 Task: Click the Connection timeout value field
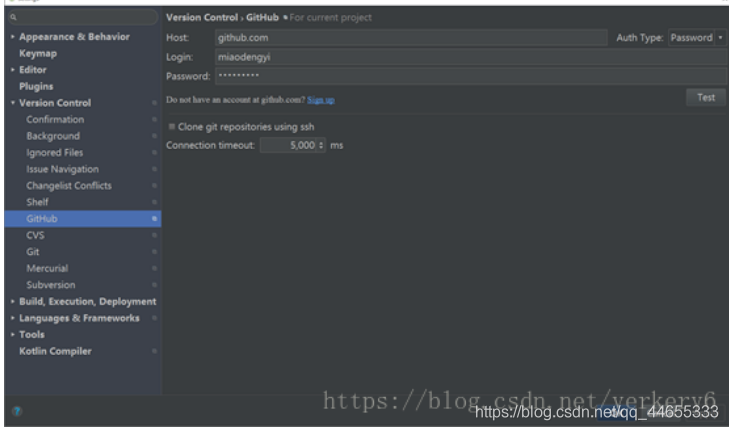pyautogui.click(x=288, y=146)
